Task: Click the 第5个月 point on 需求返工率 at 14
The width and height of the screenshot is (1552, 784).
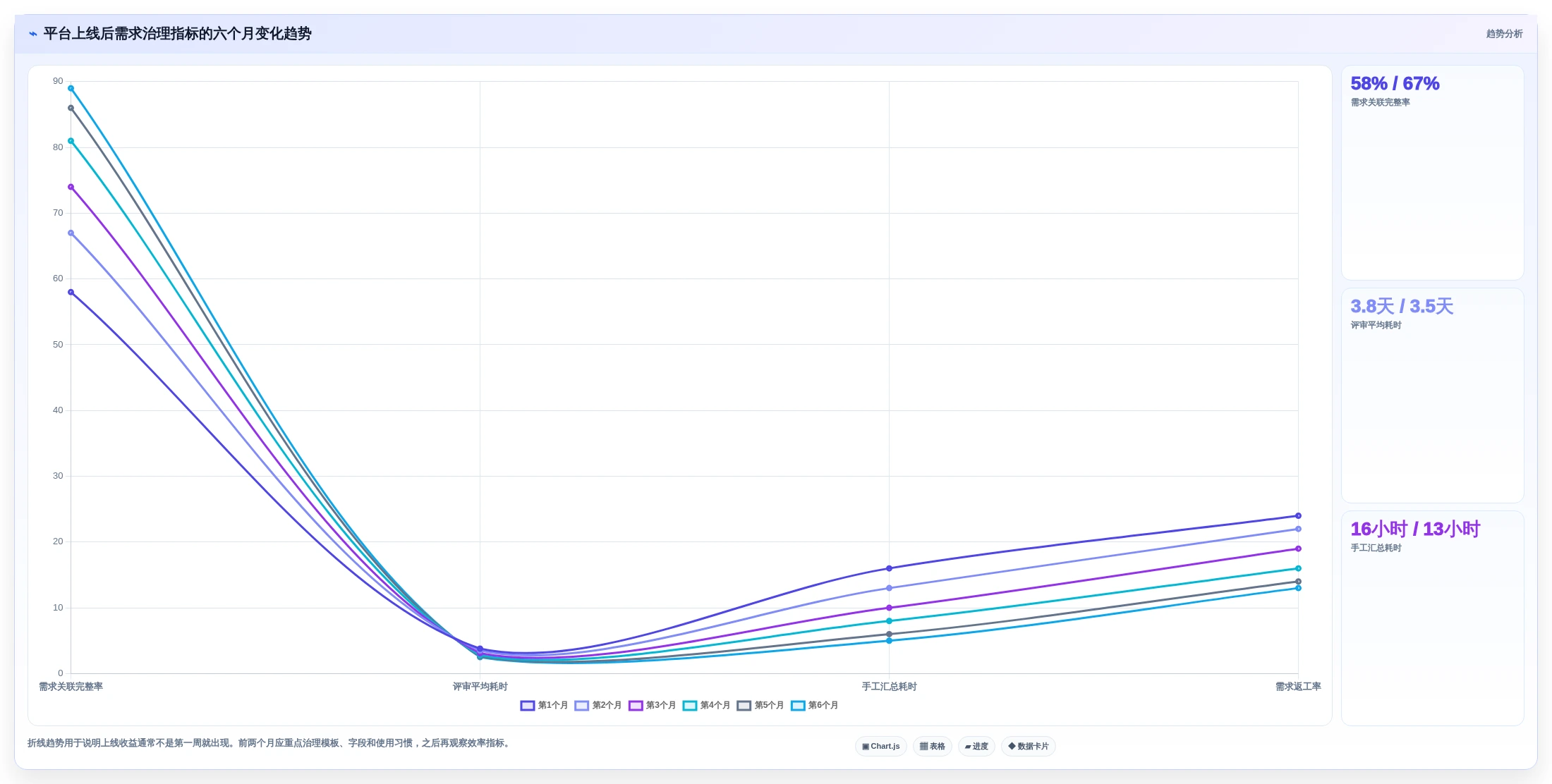Action: [x=1298, y=582]
